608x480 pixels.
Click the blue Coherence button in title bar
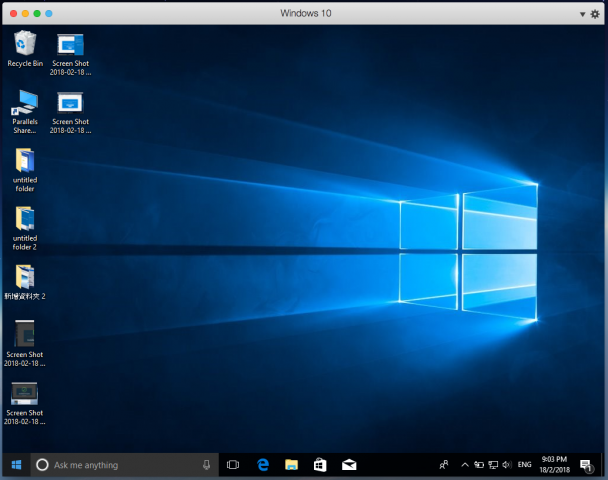(49, 14)
